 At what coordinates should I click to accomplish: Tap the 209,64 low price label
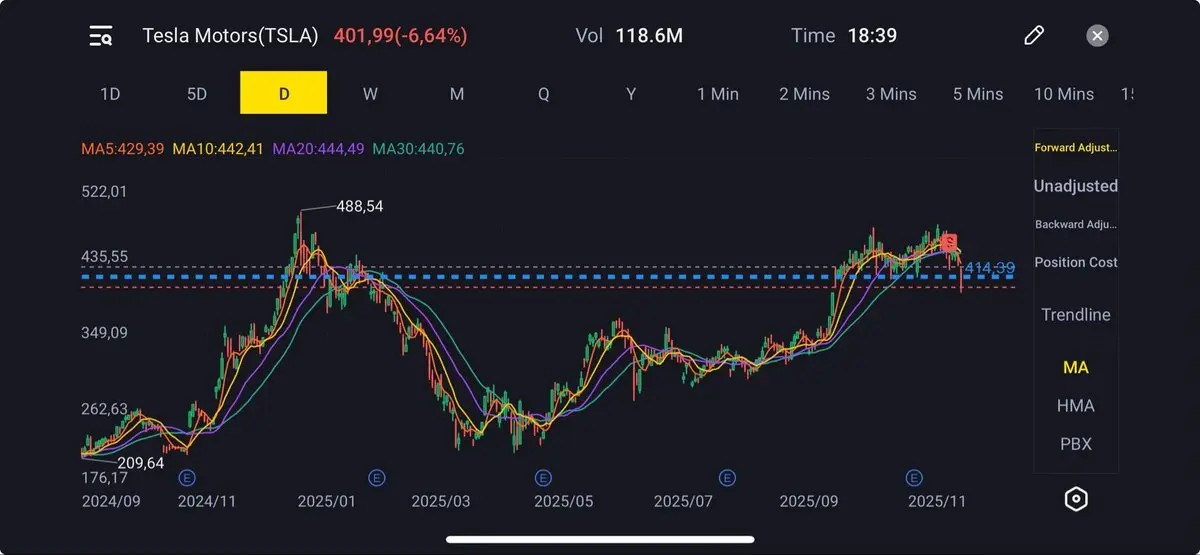pyautogui.click(x=140, y=463)
